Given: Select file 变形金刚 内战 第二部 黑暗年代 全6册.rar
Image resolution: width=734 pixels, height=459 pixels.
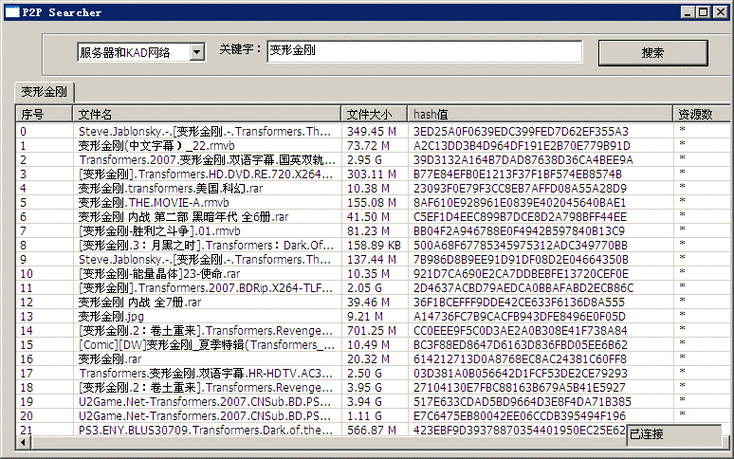Looking at the screenshot, I should point(183,217).
